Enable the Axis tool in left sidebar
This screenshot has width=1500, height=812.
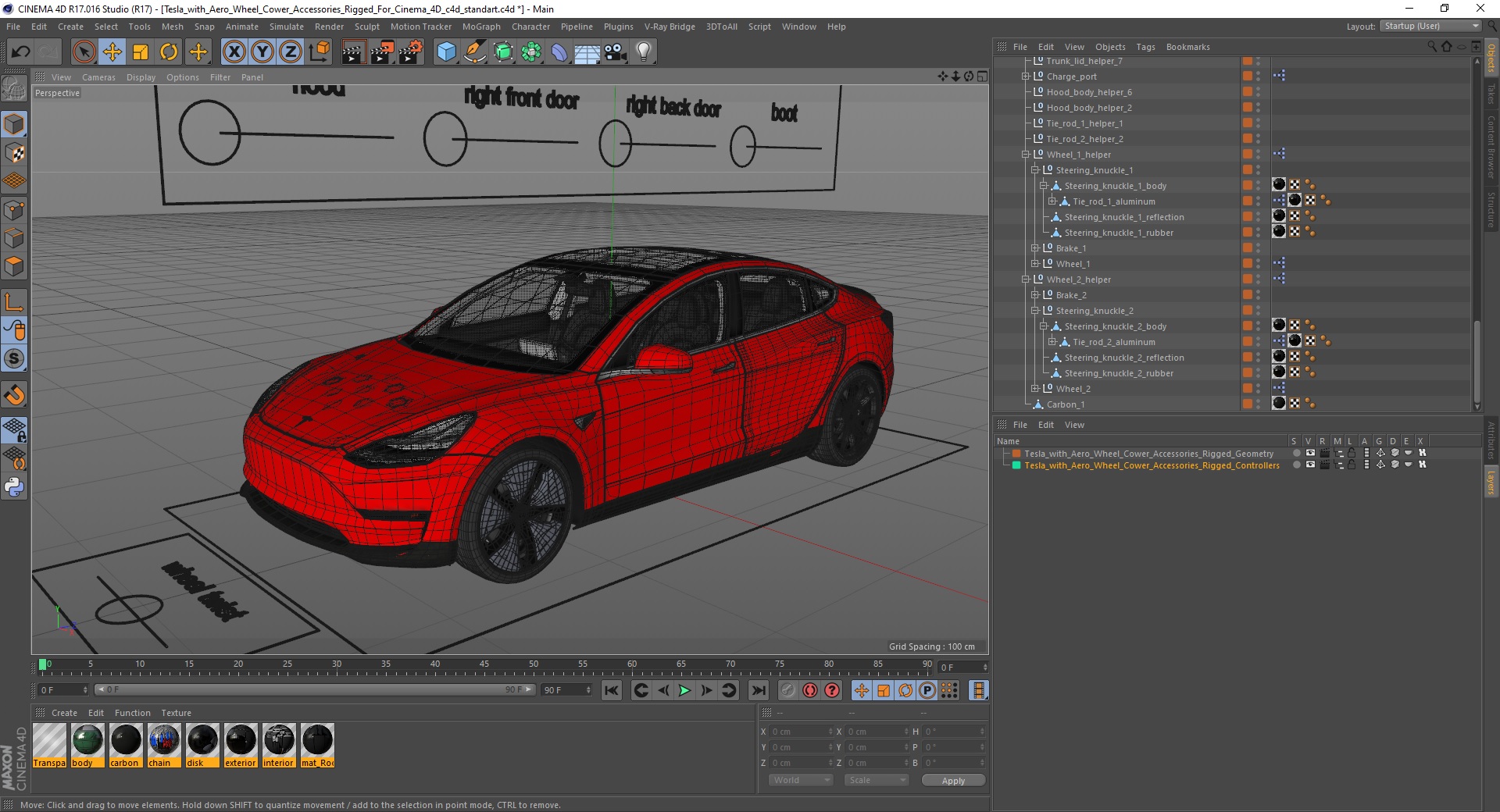click(x=14, y=302)
